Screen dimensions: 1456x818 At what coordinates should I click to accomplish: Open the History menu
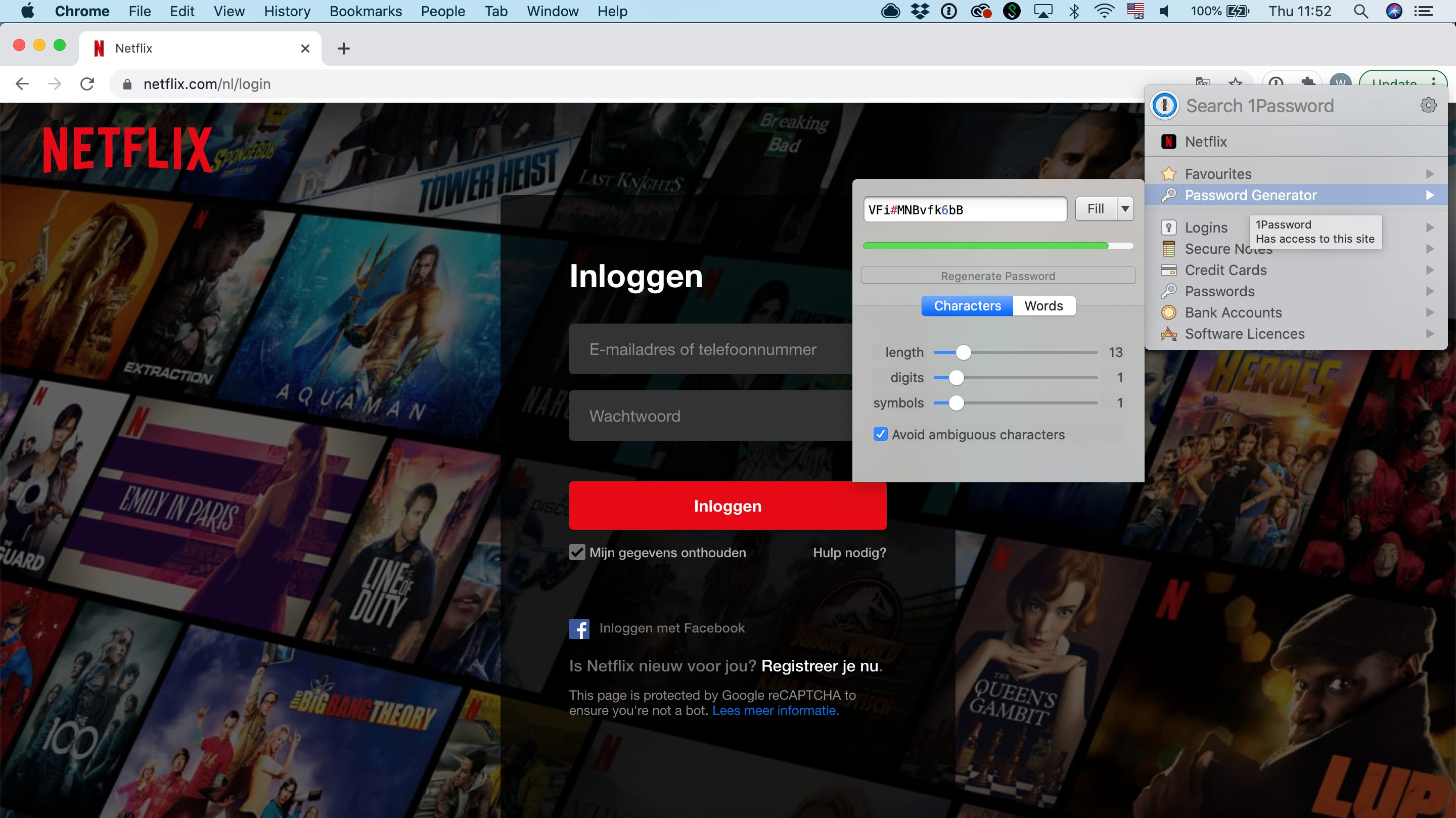click(287, 11)
